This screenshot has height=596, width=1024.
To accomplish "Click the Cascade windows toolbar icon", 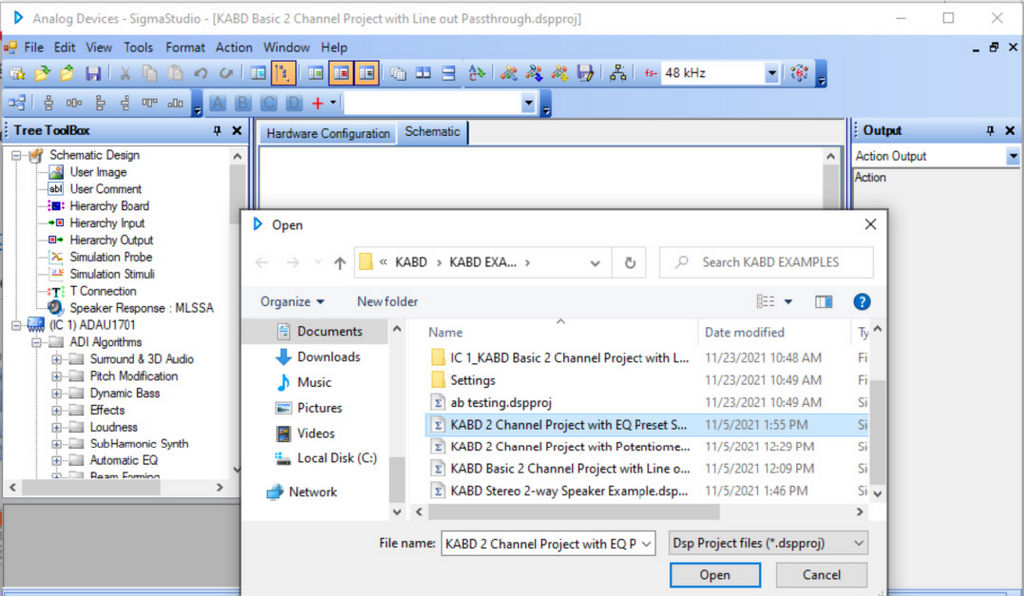I will (x=398, y=73).
